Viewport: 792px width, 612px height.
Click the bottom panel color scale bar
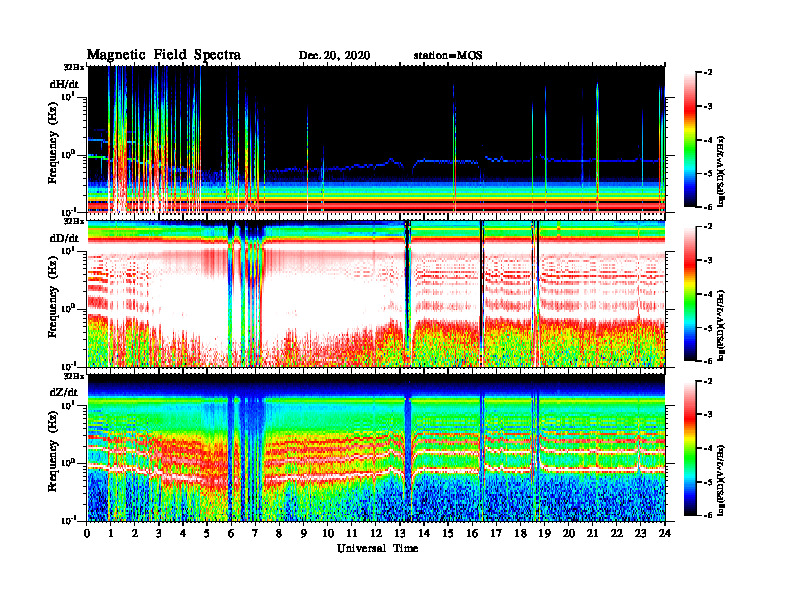[x=690, y=448]
